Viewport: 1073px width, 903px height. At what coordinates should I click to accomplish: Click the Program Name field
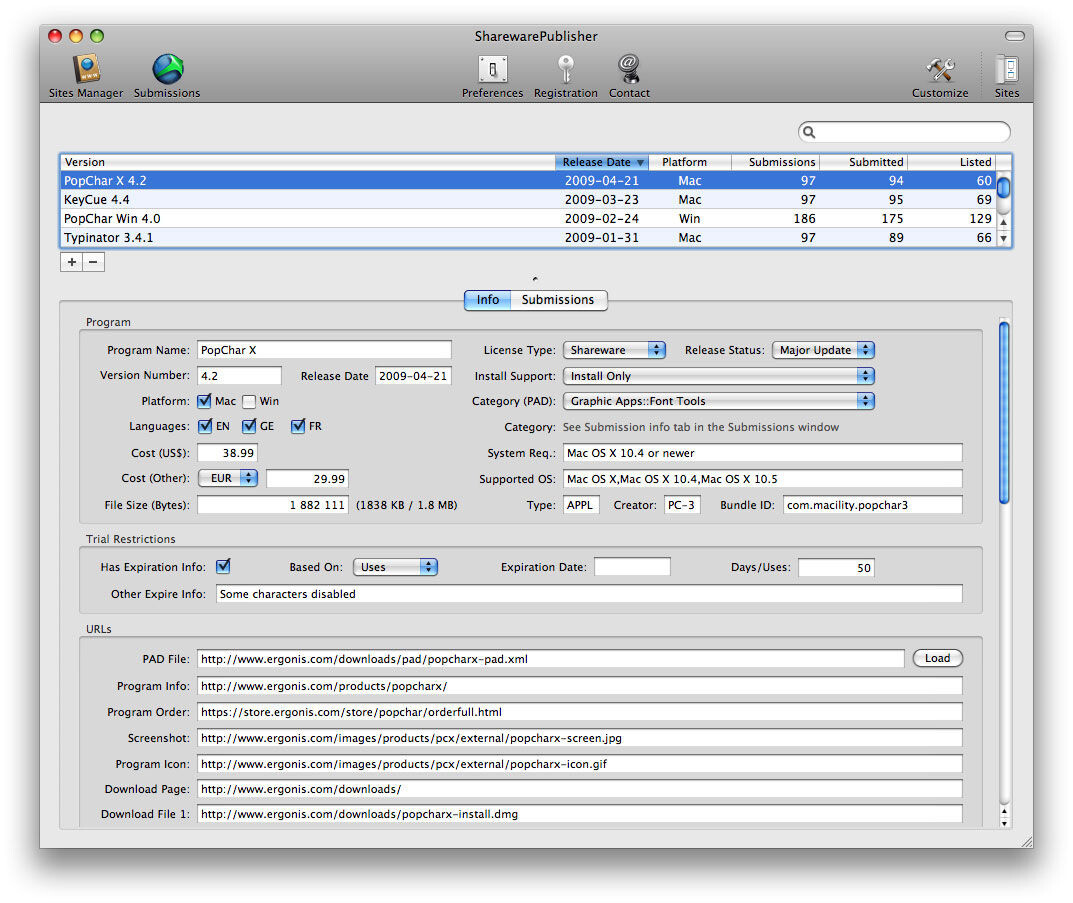point(324,350)
